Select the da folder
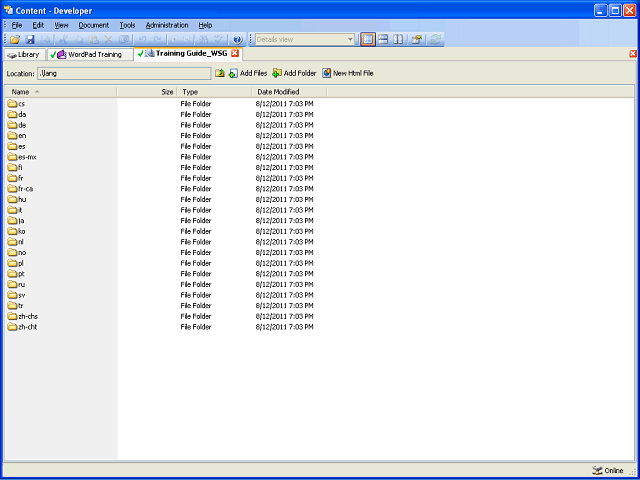640x480 pixels. [x=17, y=114]
